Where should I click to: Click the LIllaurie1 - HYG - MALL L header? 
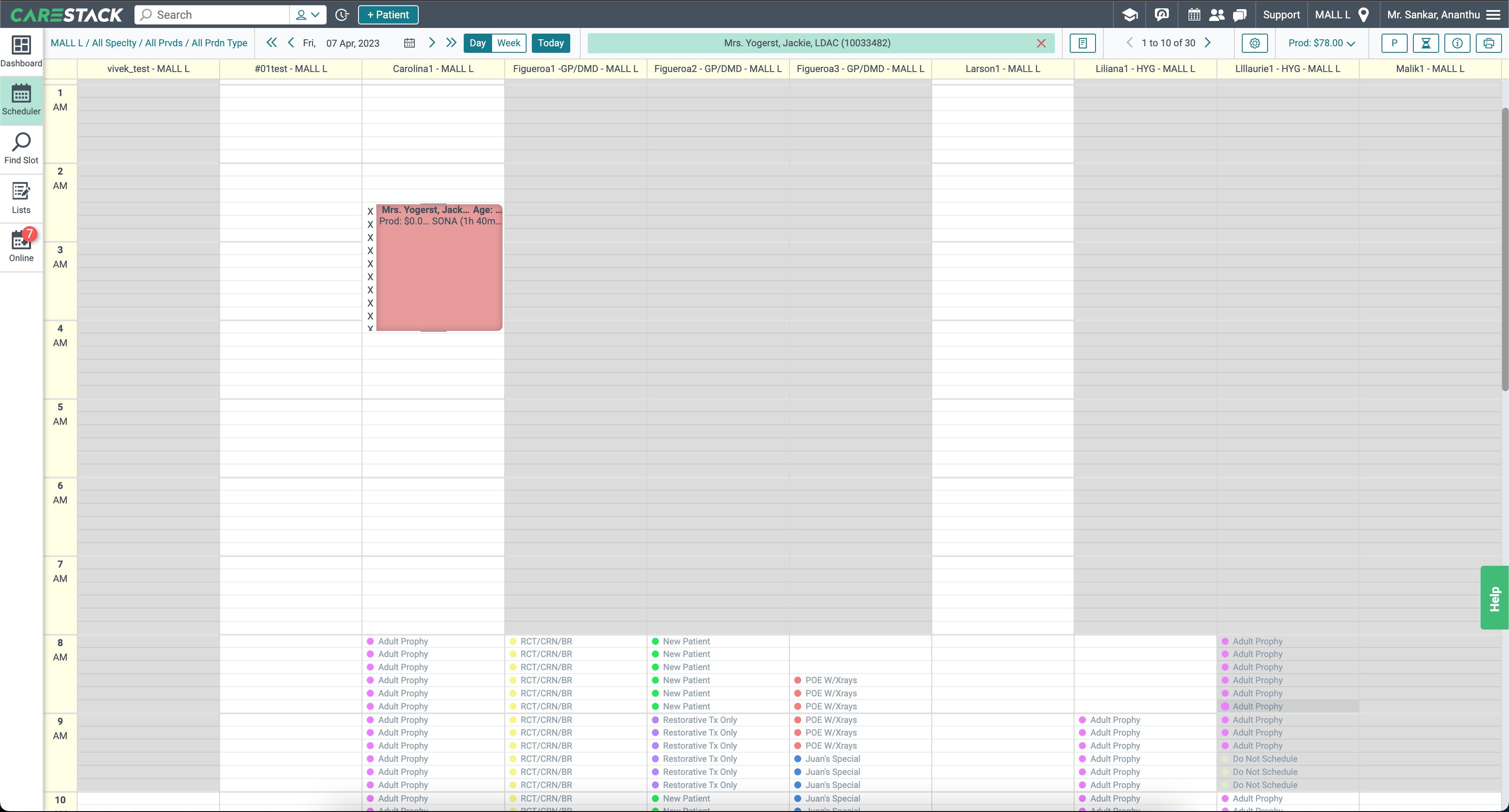(1288, 69)
